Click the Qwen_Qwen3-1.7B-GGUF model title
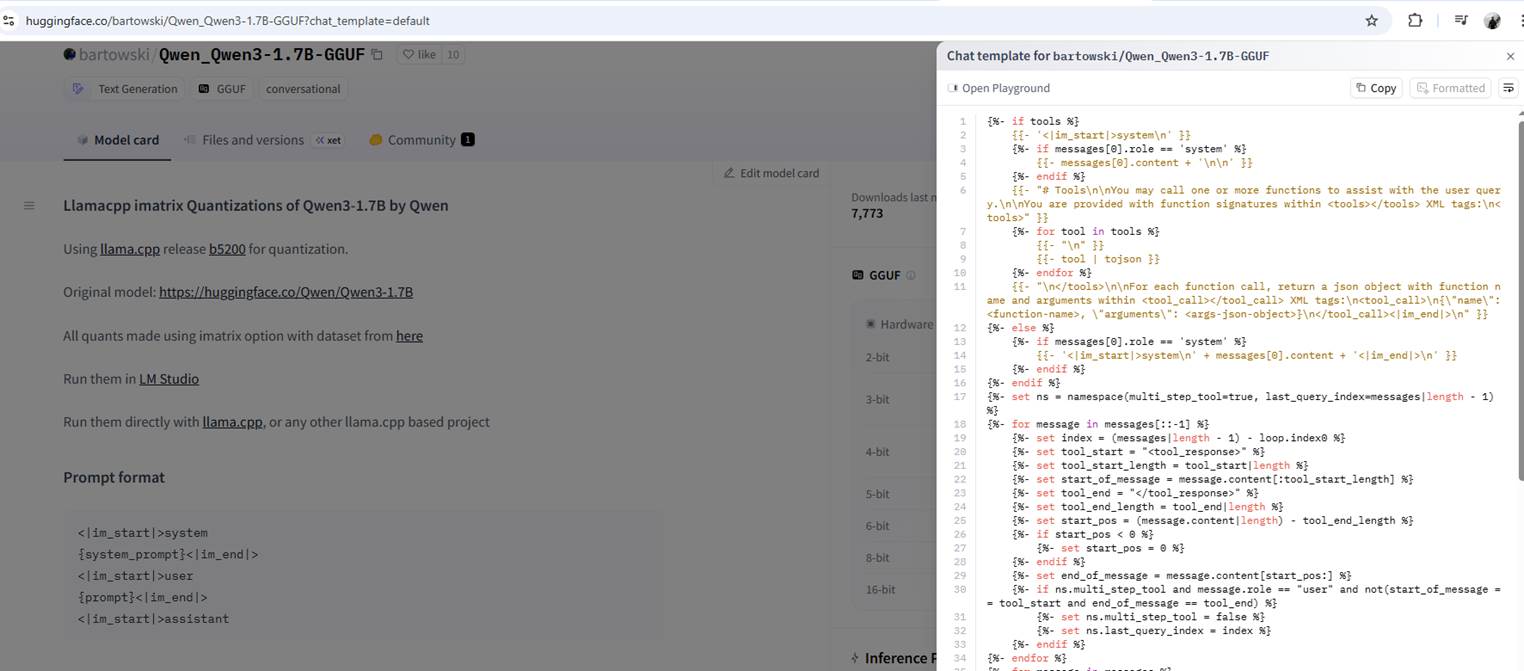The image size is (1524, 671). click(262, 55)
